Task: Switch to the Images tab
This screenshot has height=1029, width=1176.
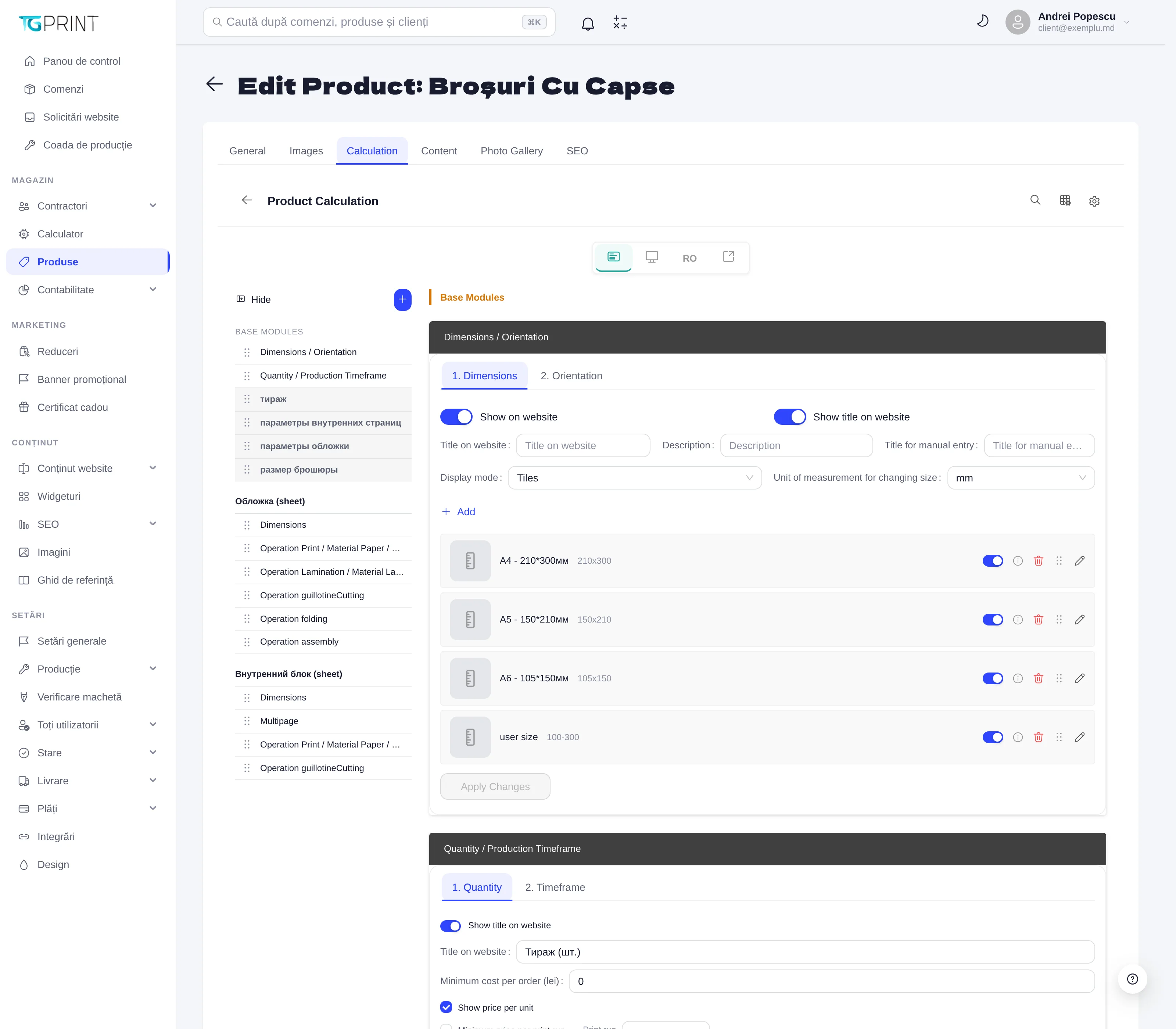Action: point(306,150)
